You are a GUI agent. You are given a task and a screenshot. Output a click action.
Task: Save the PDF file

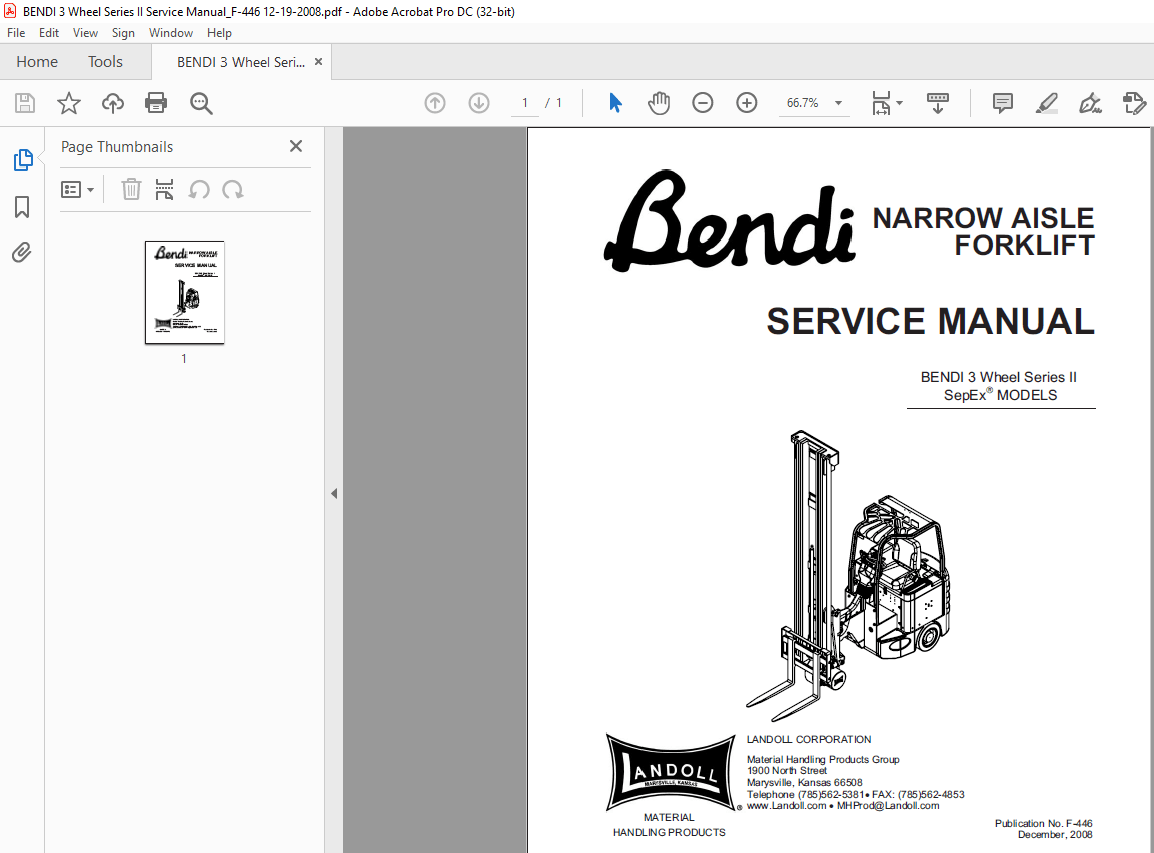(24, 102)
